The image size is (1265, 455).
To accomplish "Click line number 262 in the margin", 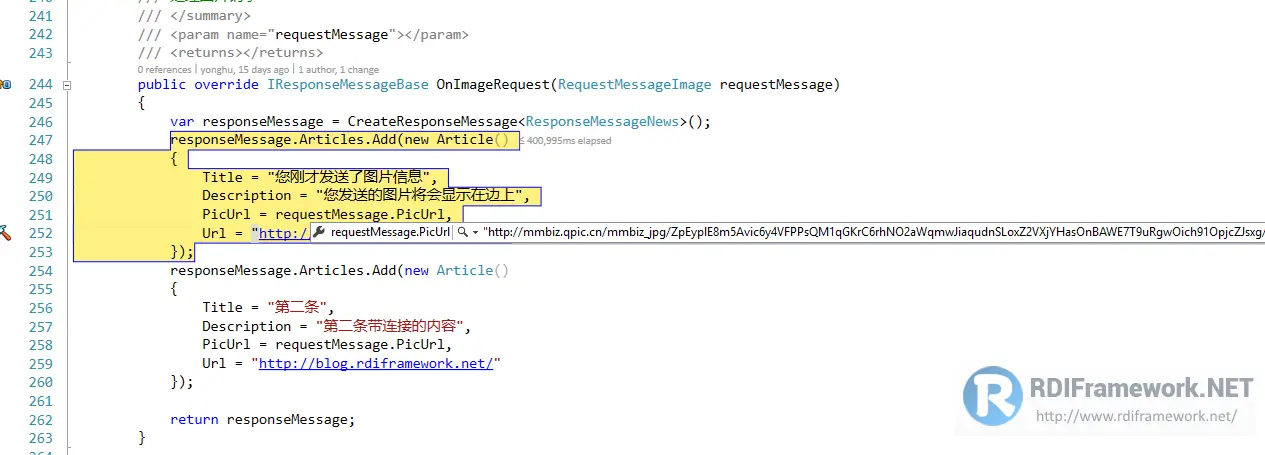I will (x=40, y=418).
